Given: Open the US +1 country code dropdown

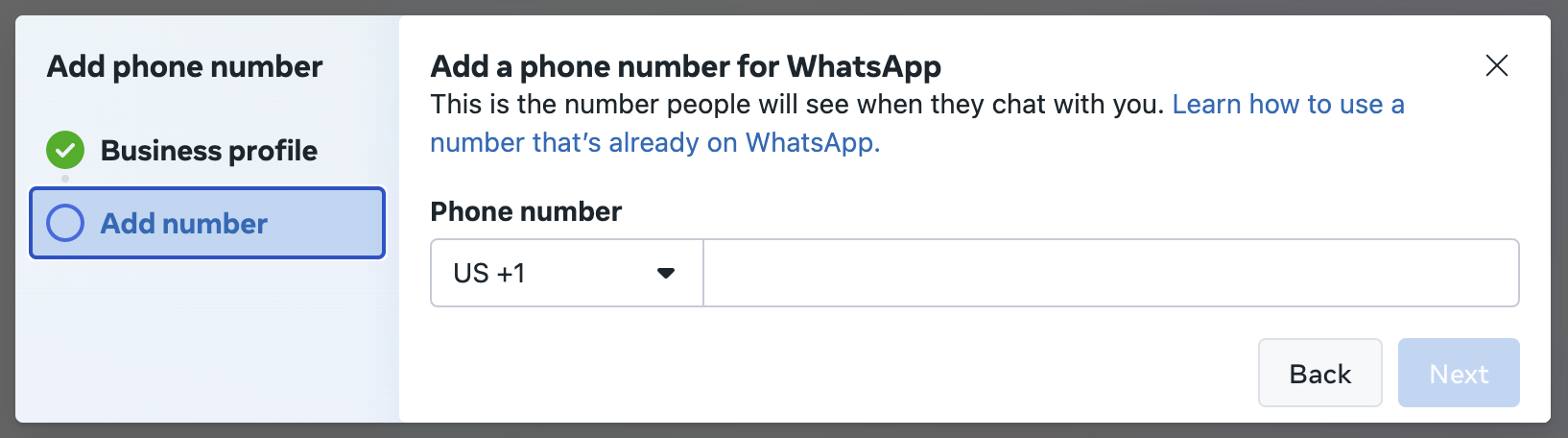Looking at the screenshot, I should point(567,273).
